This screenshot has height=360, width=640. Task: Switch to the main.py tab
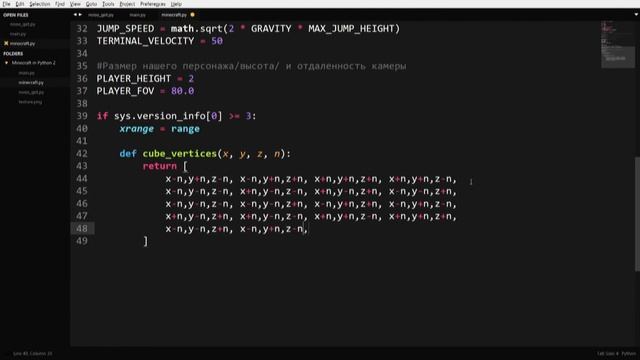(138, 15)
